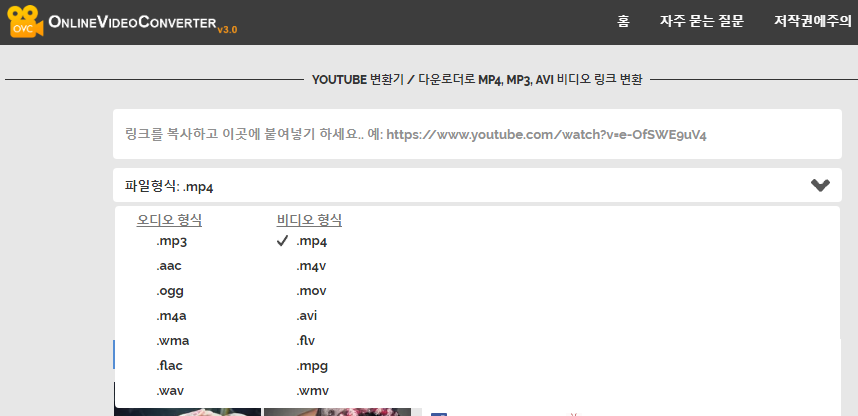Click the OVC camera logo icon

tap(25, 22)
